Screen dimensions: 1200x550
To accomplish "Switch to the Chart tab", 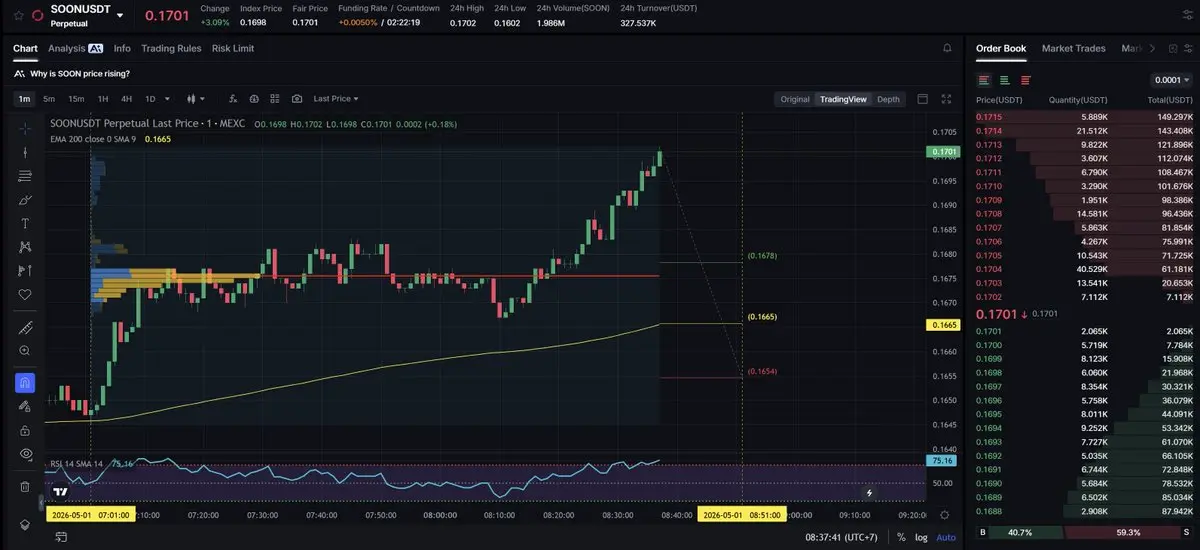I will click(25, 48).
